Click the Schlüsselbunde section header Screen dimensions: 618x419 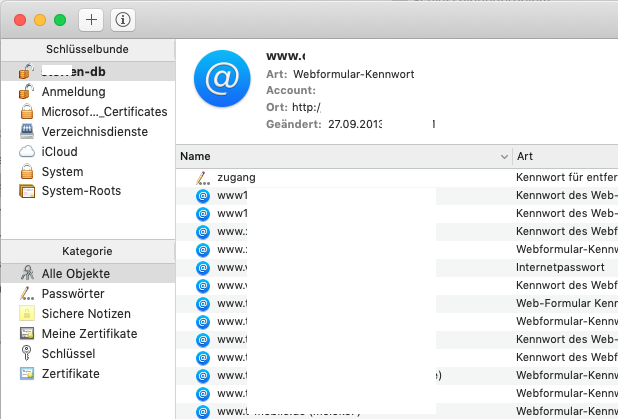pyautogui.click(x=87, y=49)
